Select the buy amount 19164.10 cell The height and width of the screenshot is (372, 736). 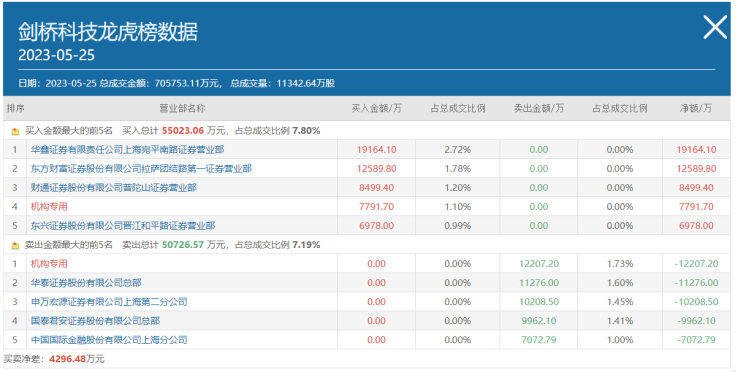(x=376, y=150)
